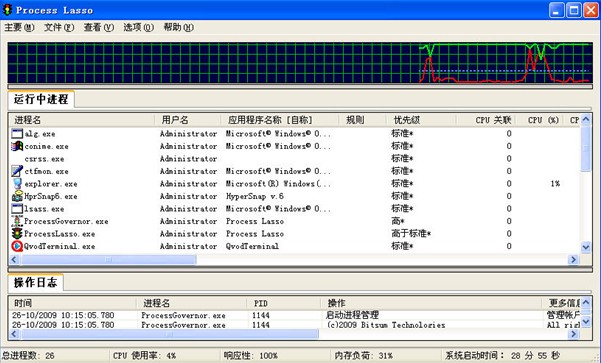Switch to the 操作日志 tab
Image resolution: width=601 pixels, height=363 pixels.
click(35, 283)
